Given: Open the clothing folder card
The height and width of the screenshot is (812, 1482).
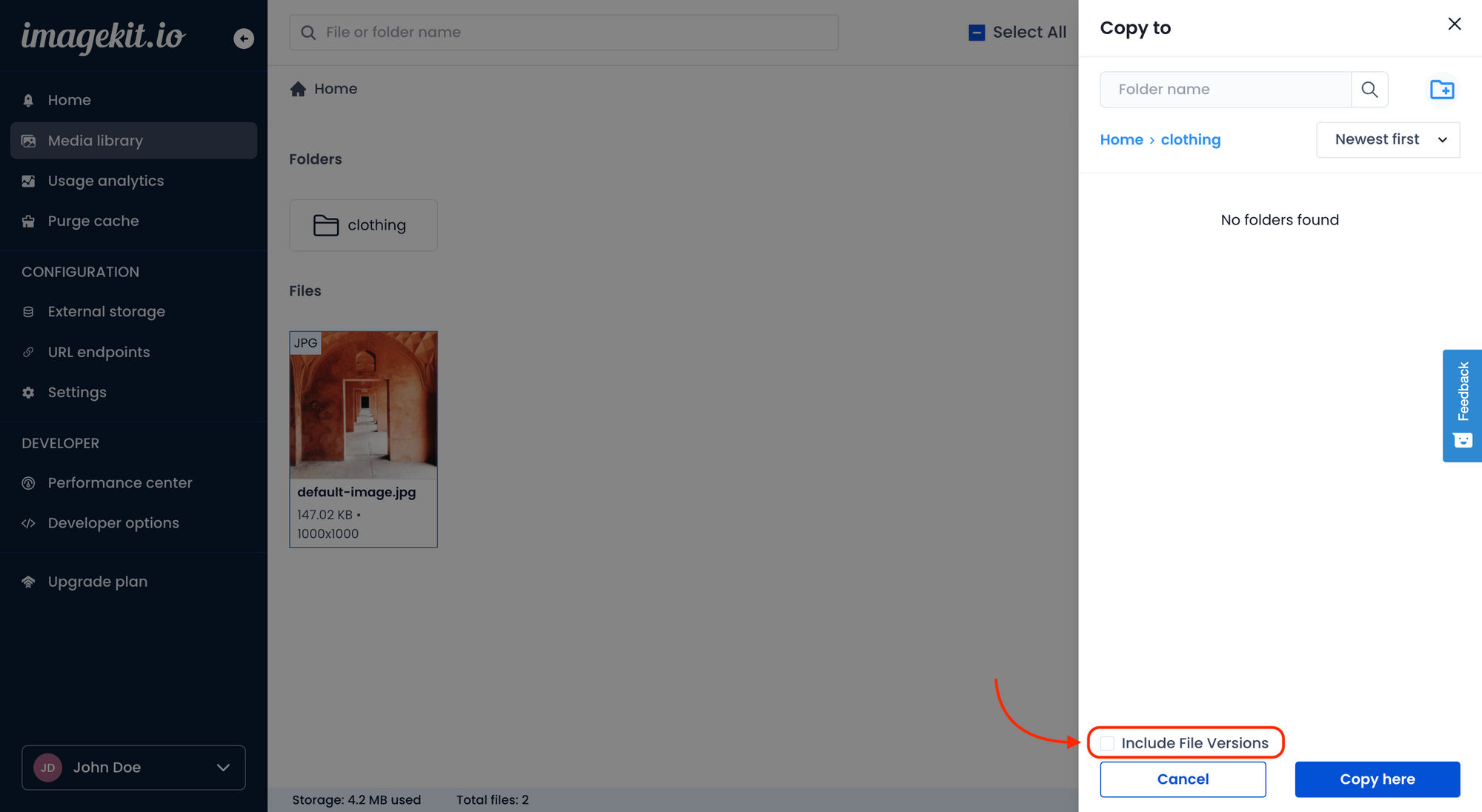Looking at the screenshot, I should (363, 225).
